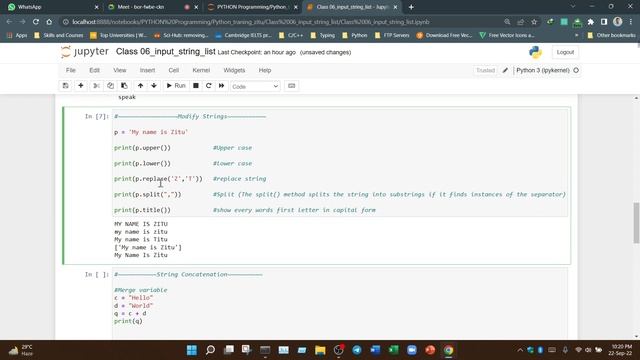640x360 pixels.
Task: Open the Widgets menu
Action: point(234,70)
